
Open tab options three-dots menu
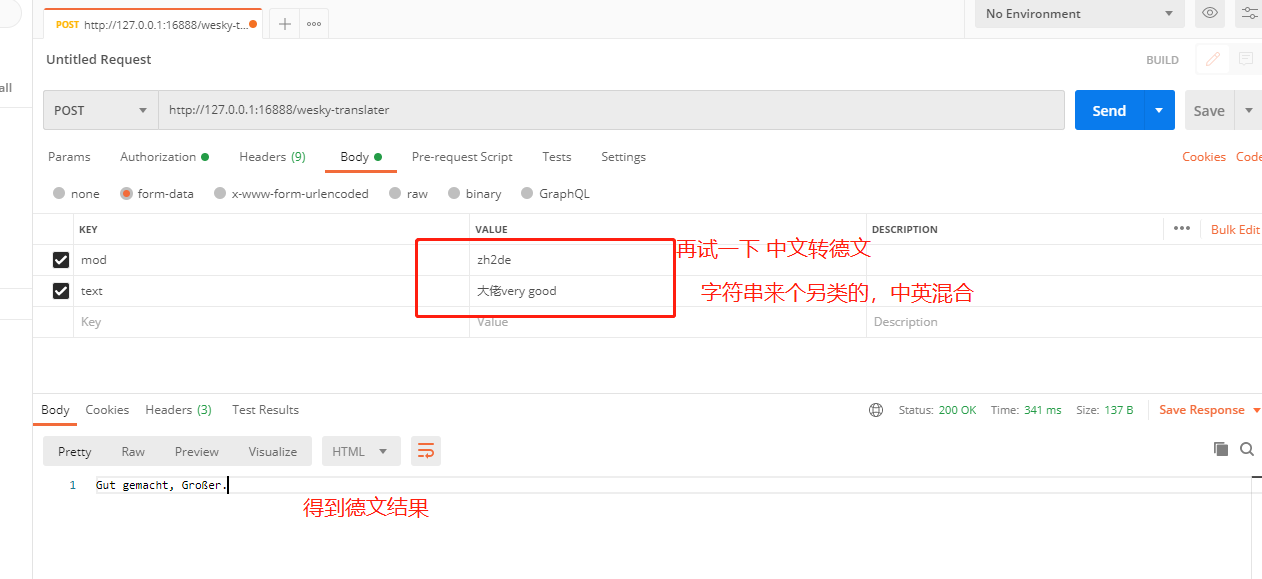pos(314,24)
